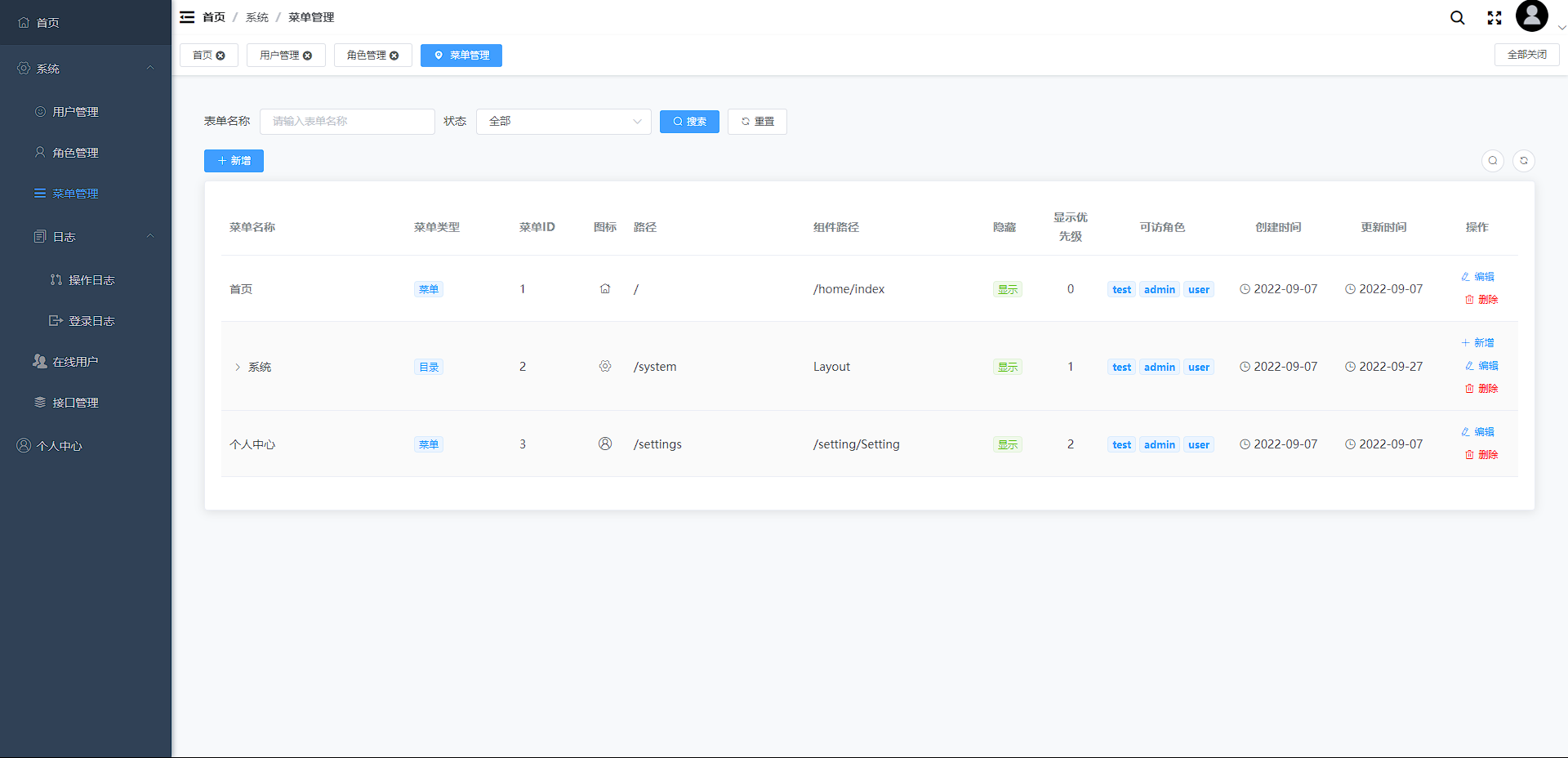Close the 角色管理 tab via x icon
This screenshot has height=758, width=1568.
tap(394, 56)
